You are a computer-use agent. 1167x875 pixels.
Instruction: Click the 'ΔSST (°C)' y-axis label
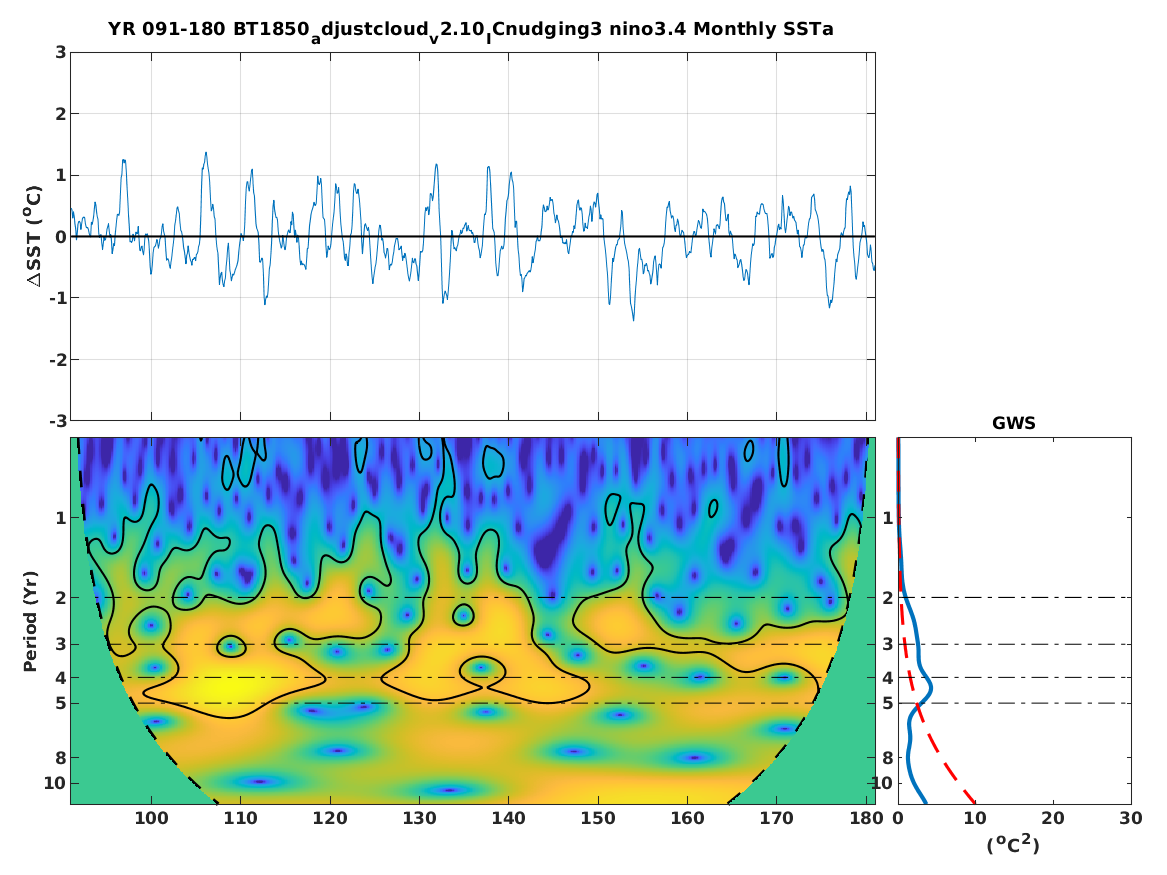34,236
